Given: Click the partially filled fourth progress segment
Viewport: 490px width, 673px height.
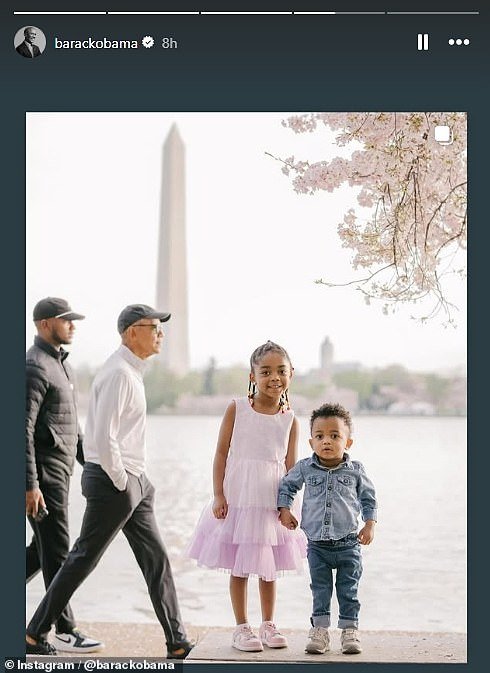Looking at the screenshot, I should coord(339,13).
